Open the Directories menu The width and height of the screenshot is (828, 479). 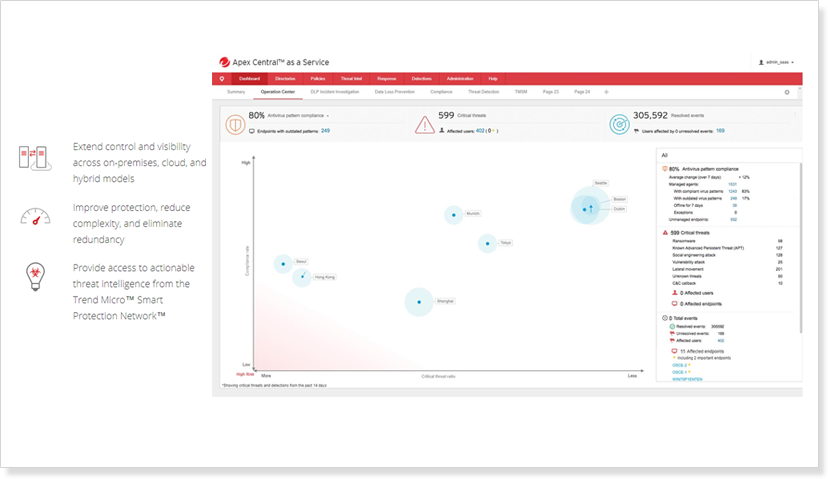pyautogui.click(x=285, y=79)
